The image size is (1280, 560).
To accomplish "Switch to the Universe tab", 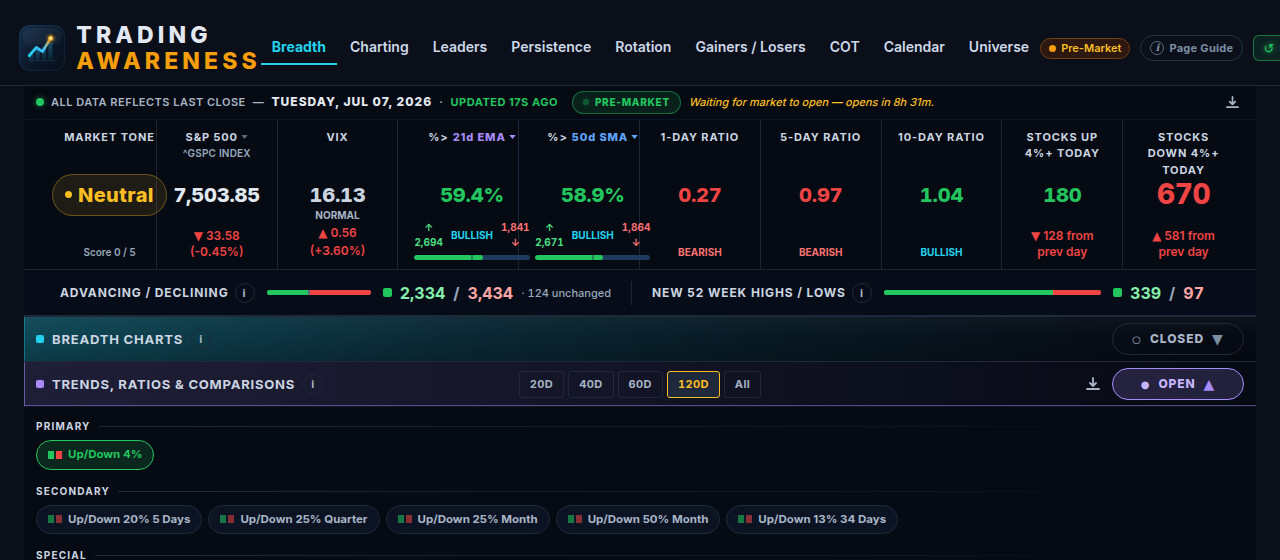I will (999, 47).
